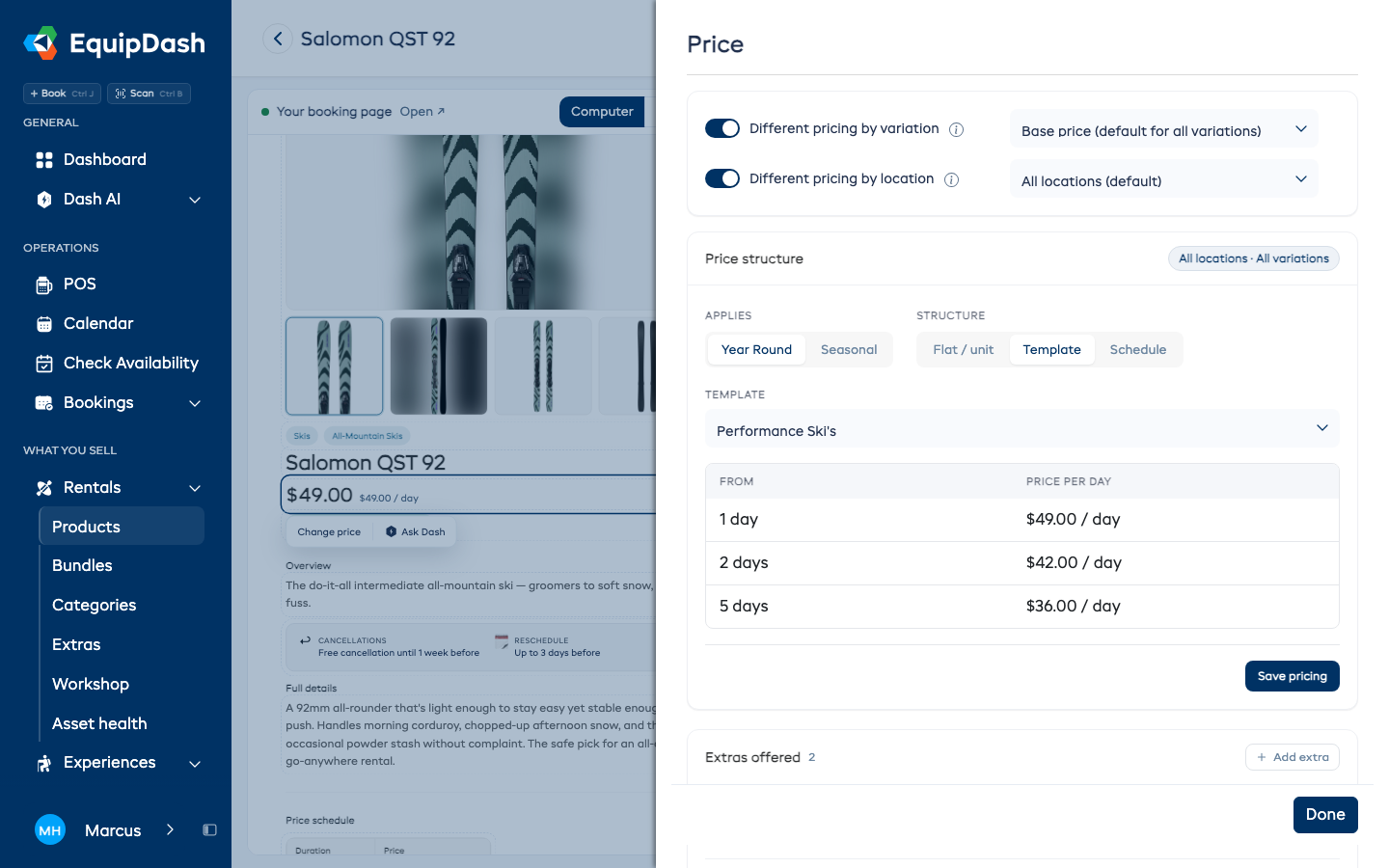Click the info icon next to pricing by variation
The width and height of the screenshot is (1389, 868).
click(x=957, y=129)
